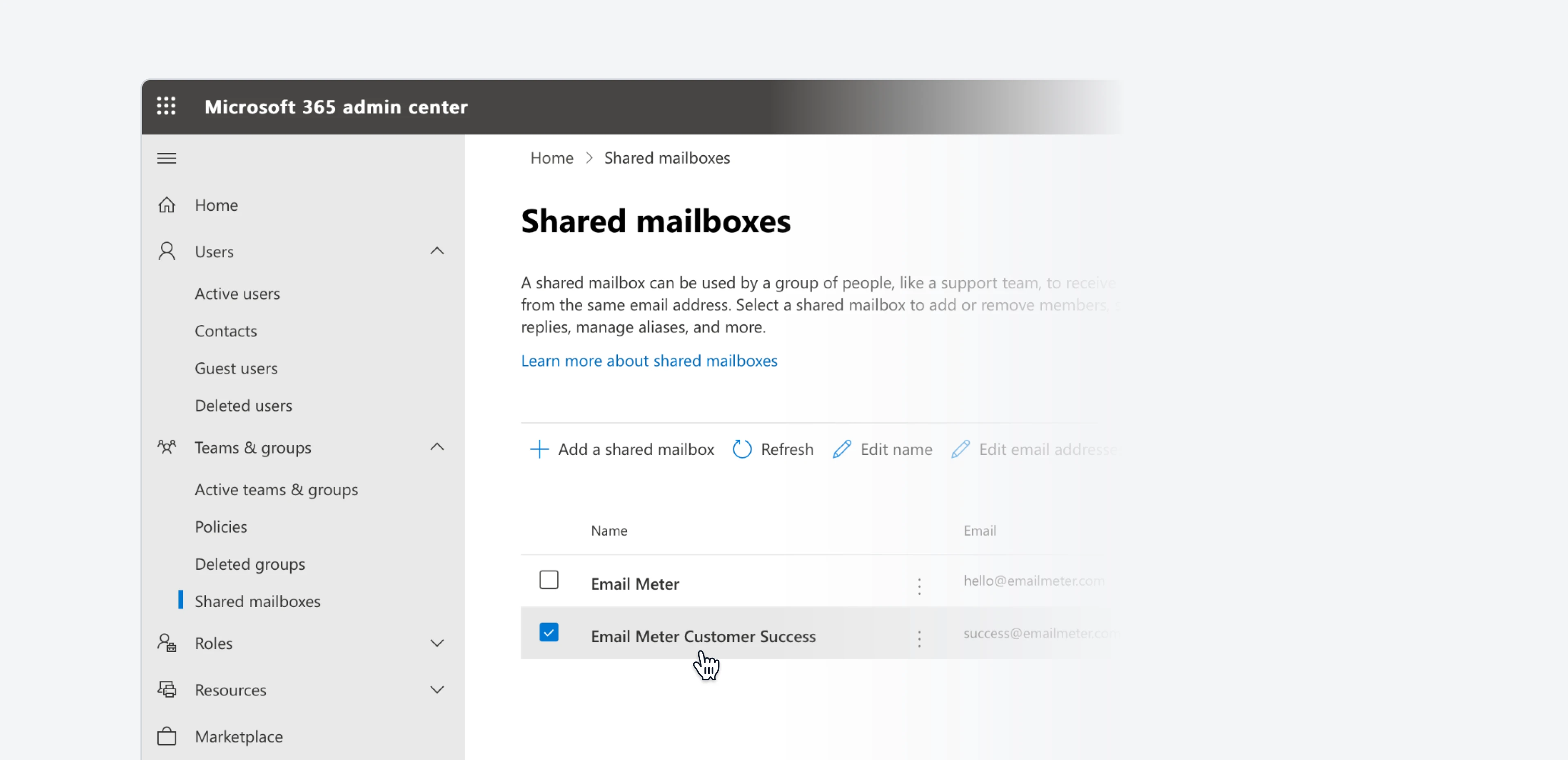This screenshot has height=760, width=1568.
Task: Open Active users in sidebar
Action: [x=237, y=293]
